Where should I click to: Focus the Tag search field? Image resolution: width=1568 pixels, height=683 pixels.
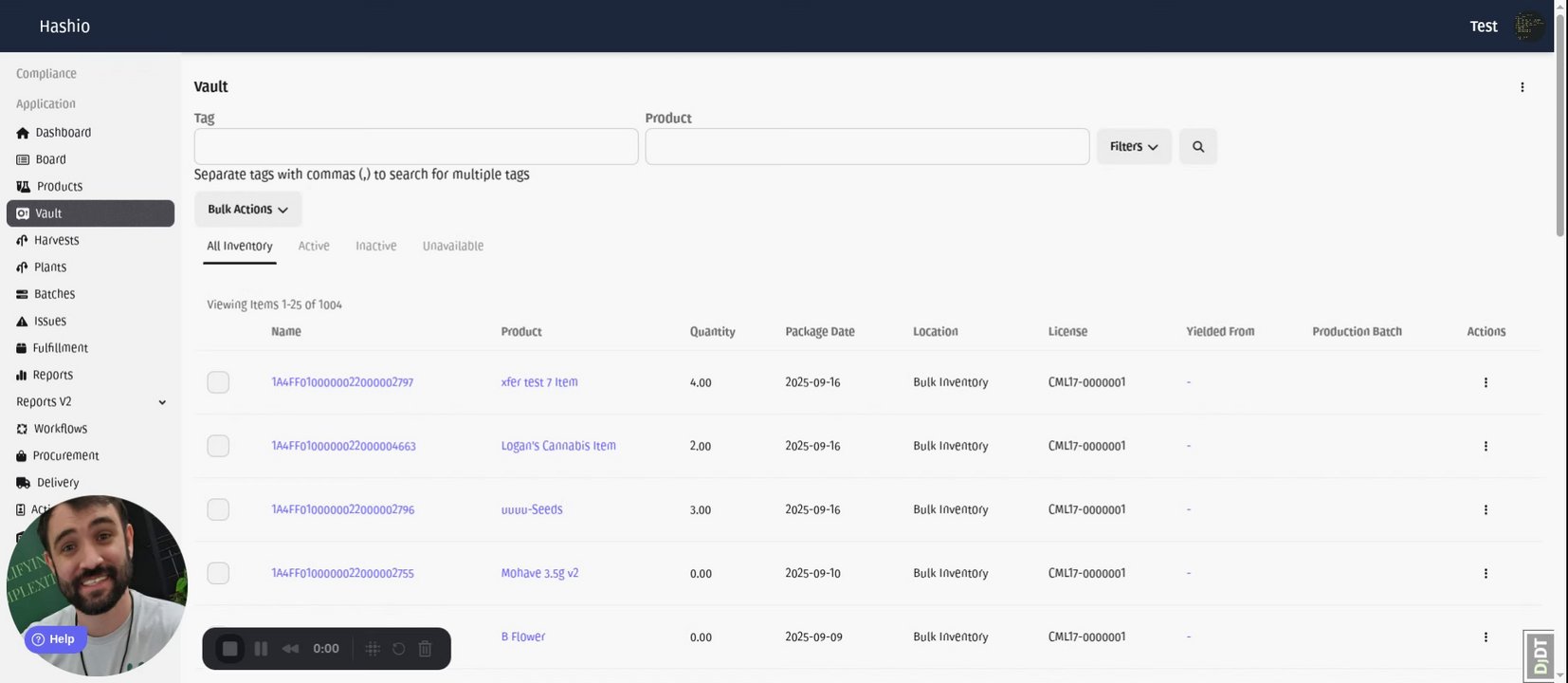point(415,147)
